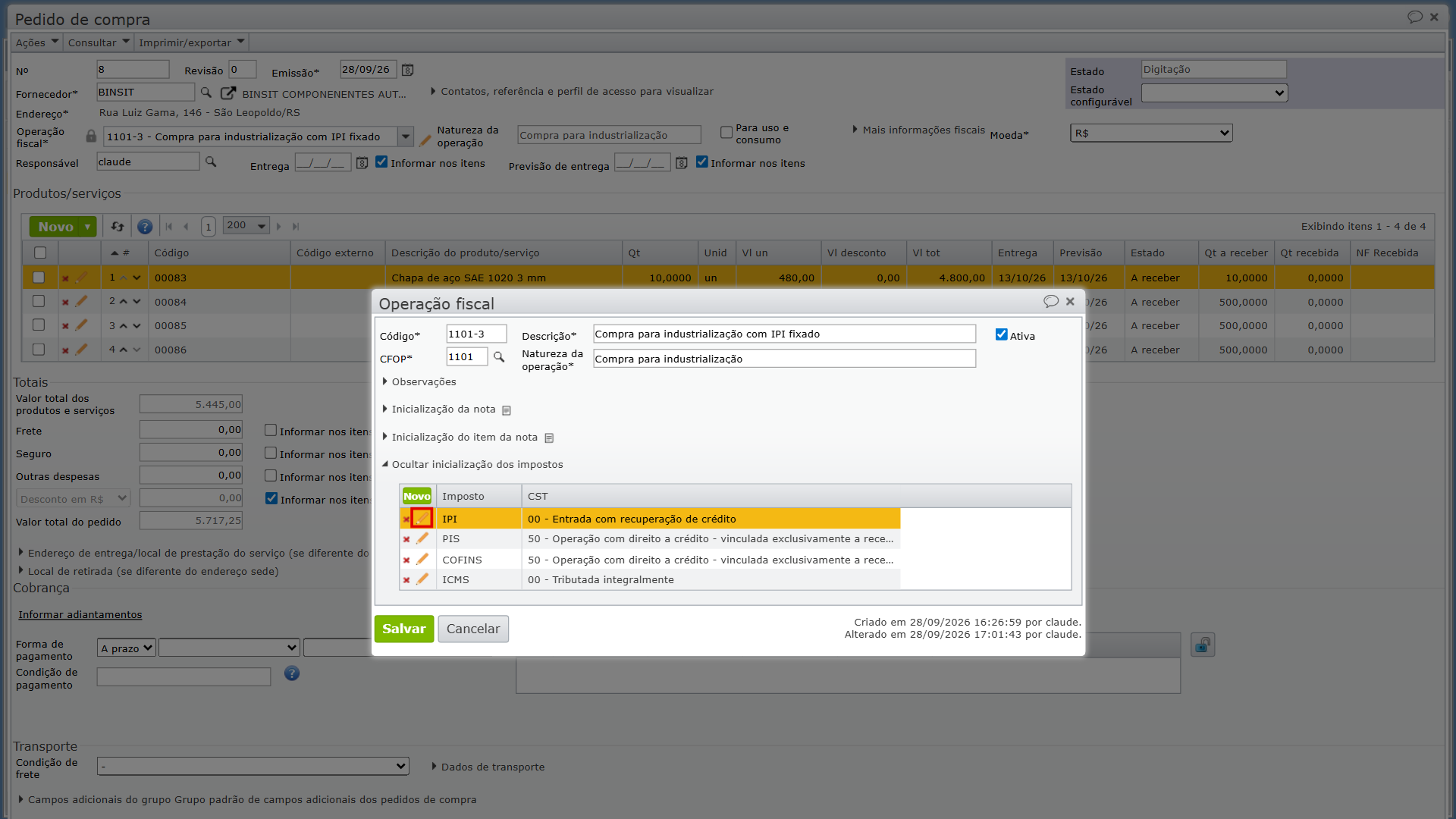The width and height of the screenshot is (1456, 819).
Task: Toggle select-all checkbox in products header
Action: pyautogui.click(x=40, y=253)
